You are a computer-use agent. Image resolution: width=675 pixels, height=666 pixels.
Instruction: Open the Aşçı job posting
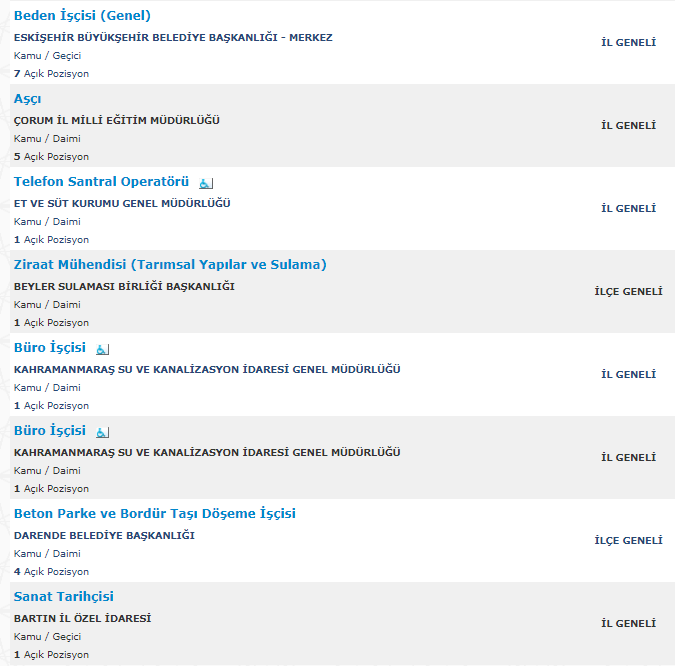pos(27,99)
